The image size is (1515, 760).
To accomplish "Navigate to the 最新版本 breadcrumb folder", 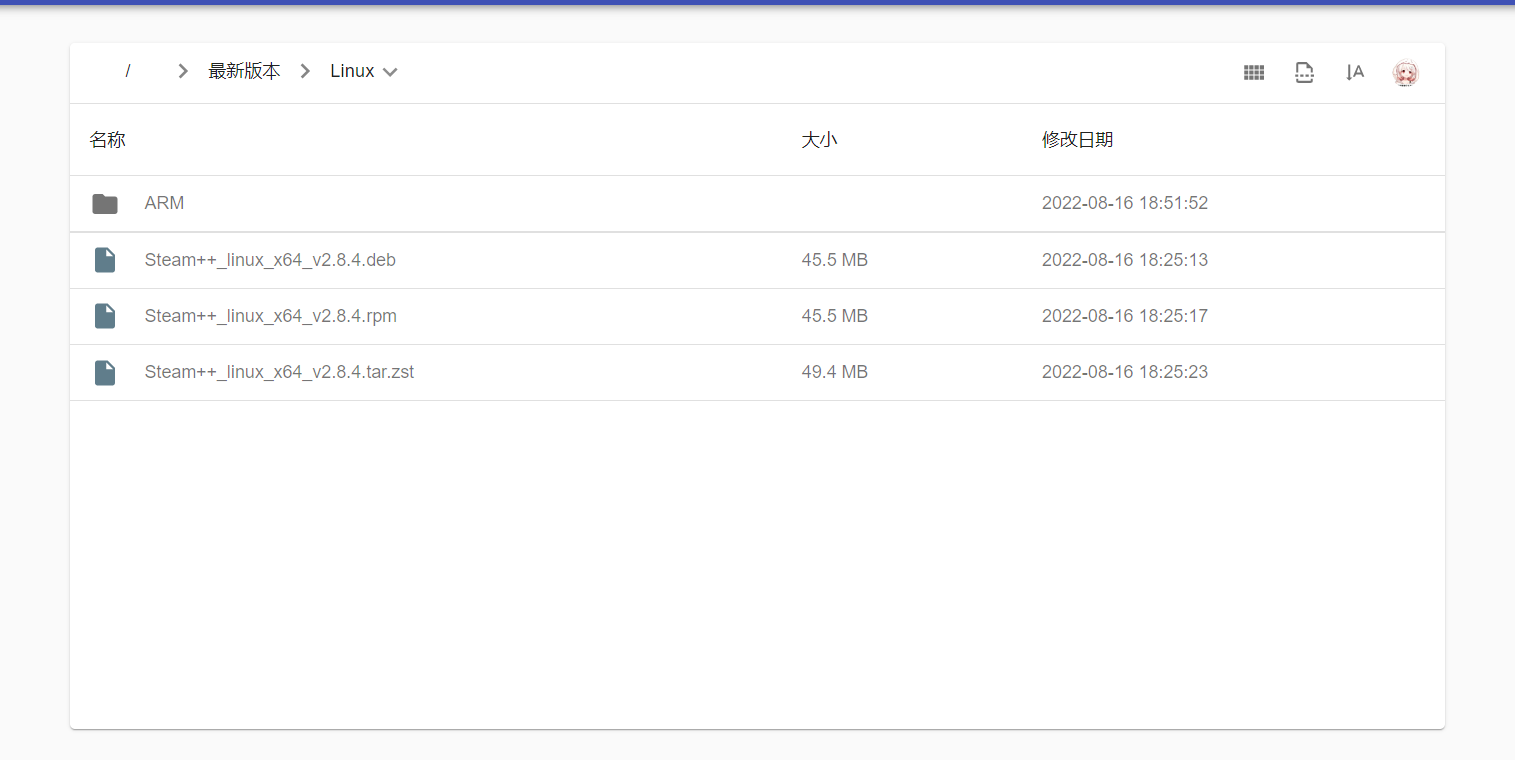I will pyautogui.click(x=244, y=71).
